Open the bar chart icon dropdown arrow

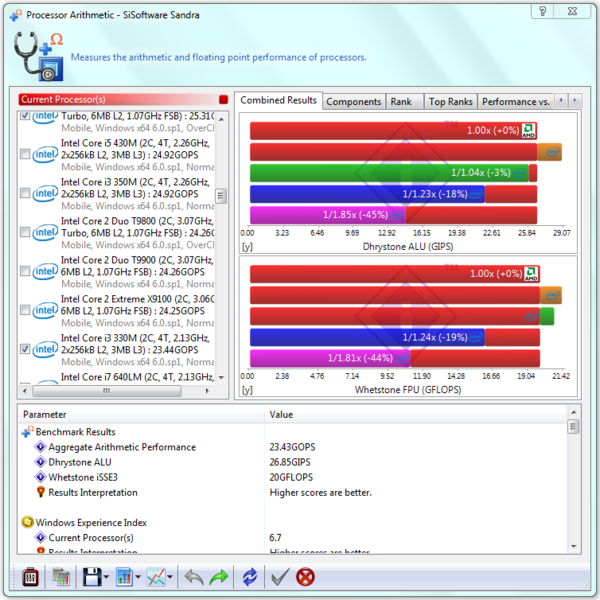(139, 577)
